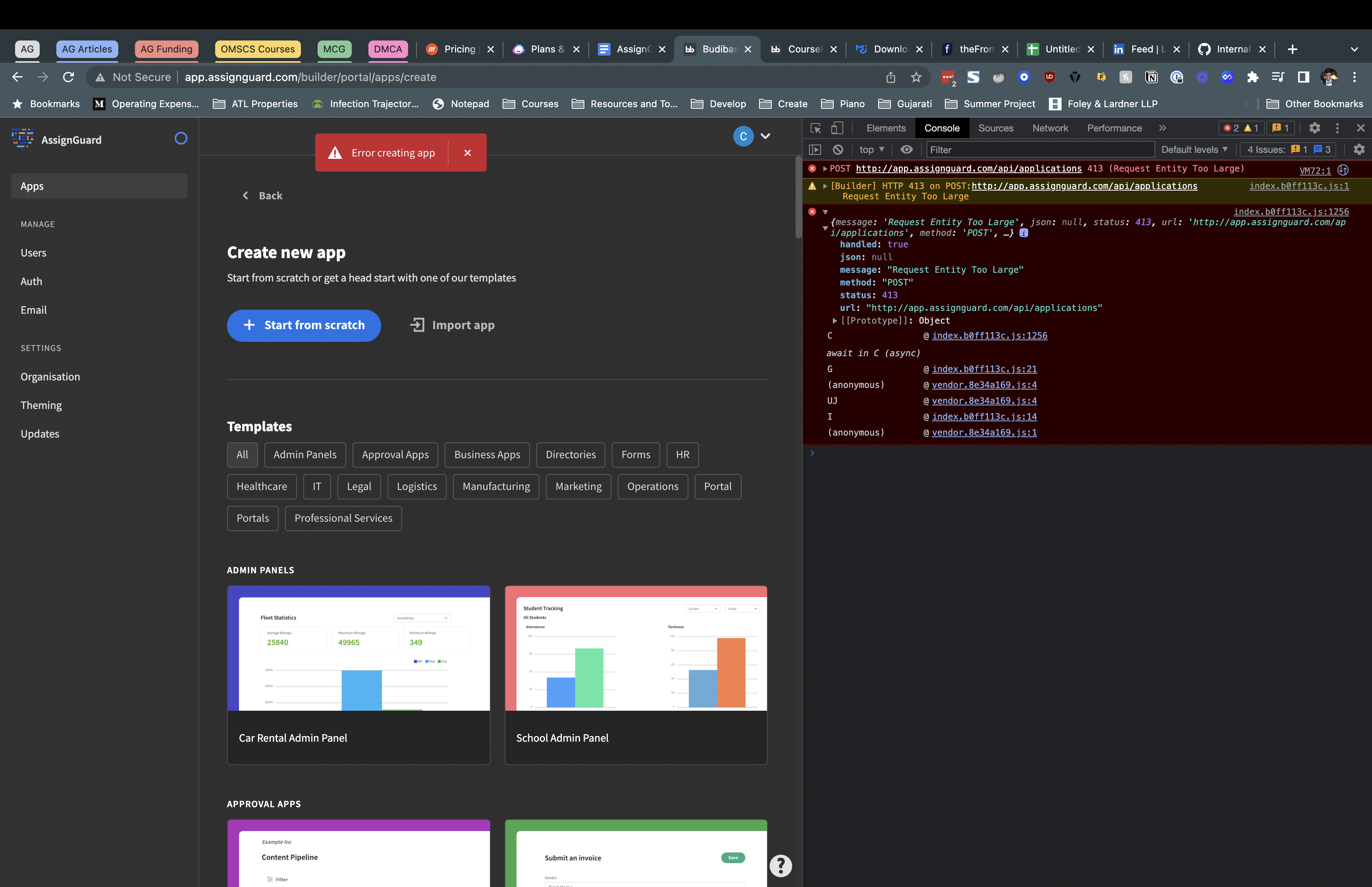Filter templates by Logistics category
This screenshot has width=1372, height=887.
click(417, 487)
